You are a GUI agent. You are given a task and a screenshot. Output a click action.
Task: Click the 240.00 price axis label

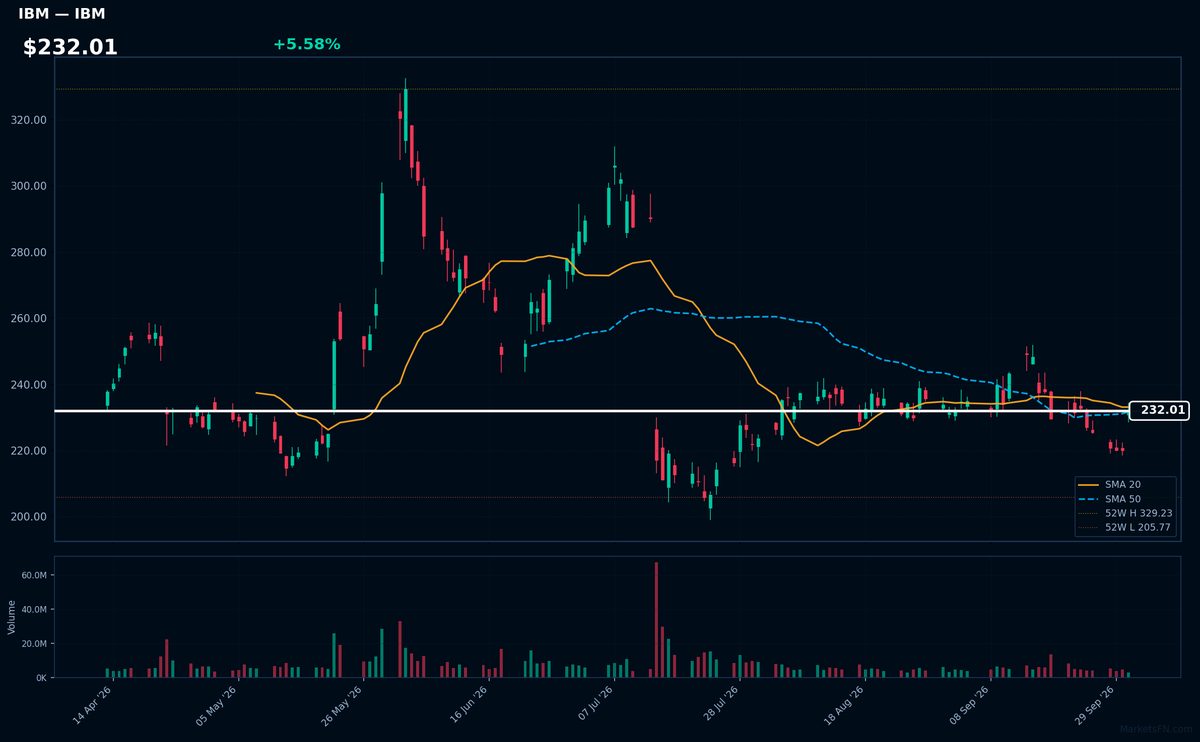[28, 385]
